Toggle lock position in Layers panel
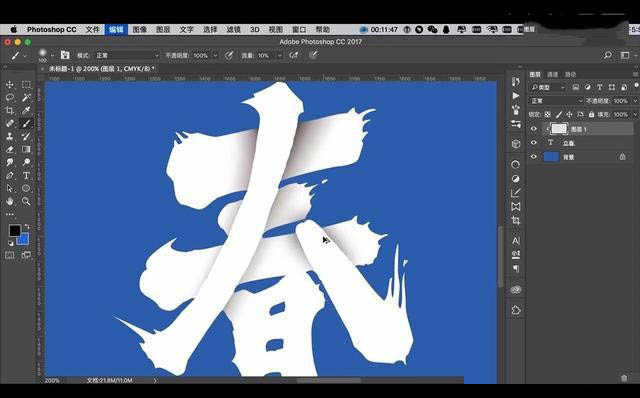This screenshot has height=398, width=640. coord(569,114)
